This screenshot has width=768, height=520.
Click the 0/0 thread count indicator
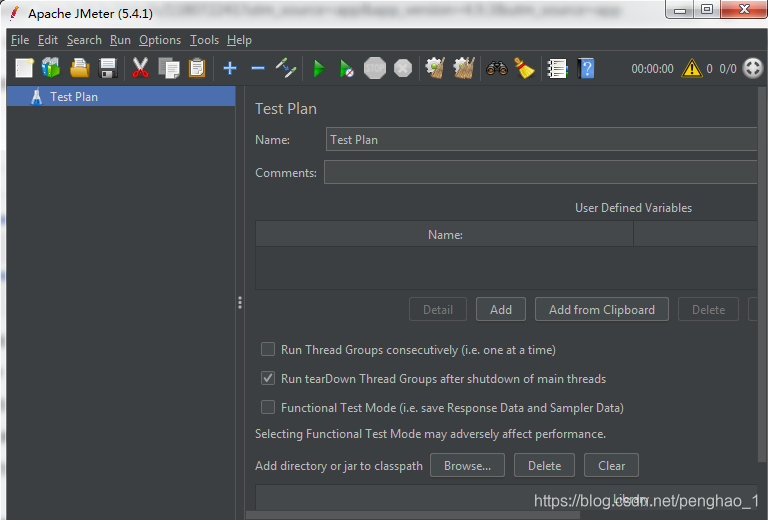(728, 69)
